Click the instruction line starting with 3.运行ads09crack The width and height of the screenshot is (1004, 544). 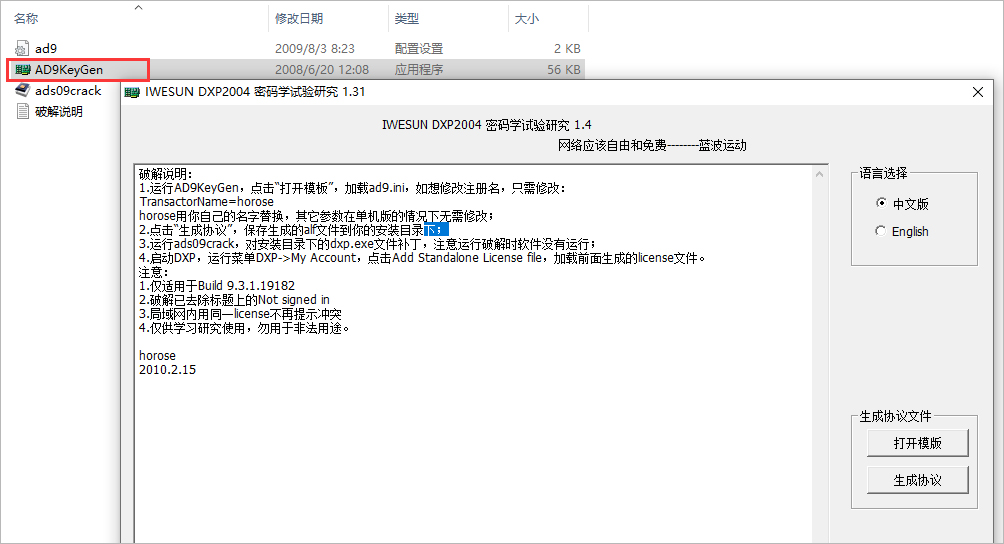click(x=368, y=244)
